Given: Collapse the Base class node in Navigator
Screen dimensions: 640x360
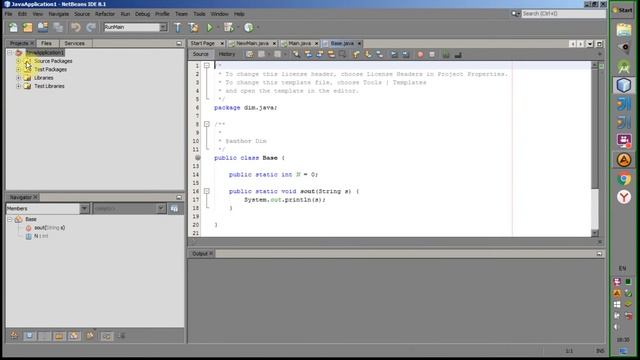Looking at the screenshot, I should 10,220.
